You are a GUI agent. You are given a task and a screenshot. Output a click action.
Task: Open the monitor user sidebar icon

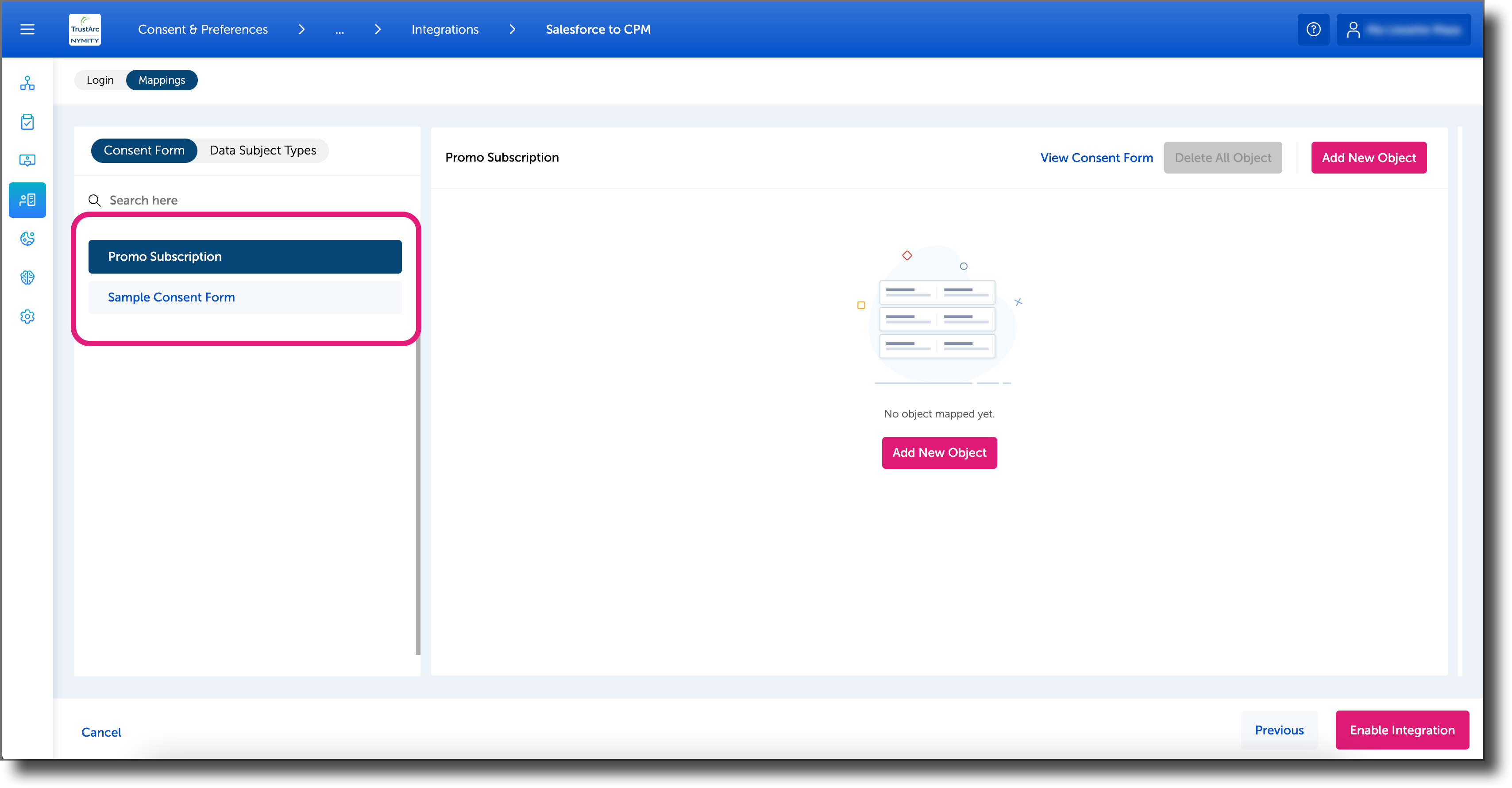point(27,160)
